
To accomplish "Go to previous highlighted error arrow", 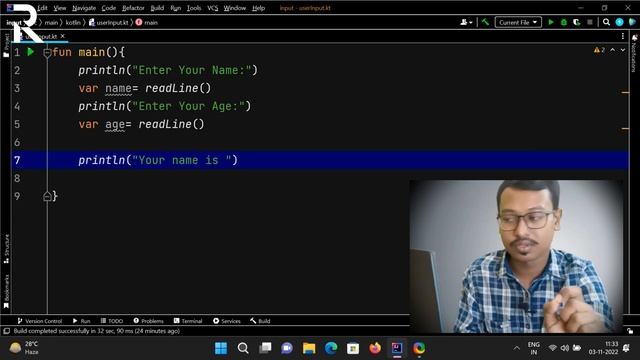I will 612,50.
